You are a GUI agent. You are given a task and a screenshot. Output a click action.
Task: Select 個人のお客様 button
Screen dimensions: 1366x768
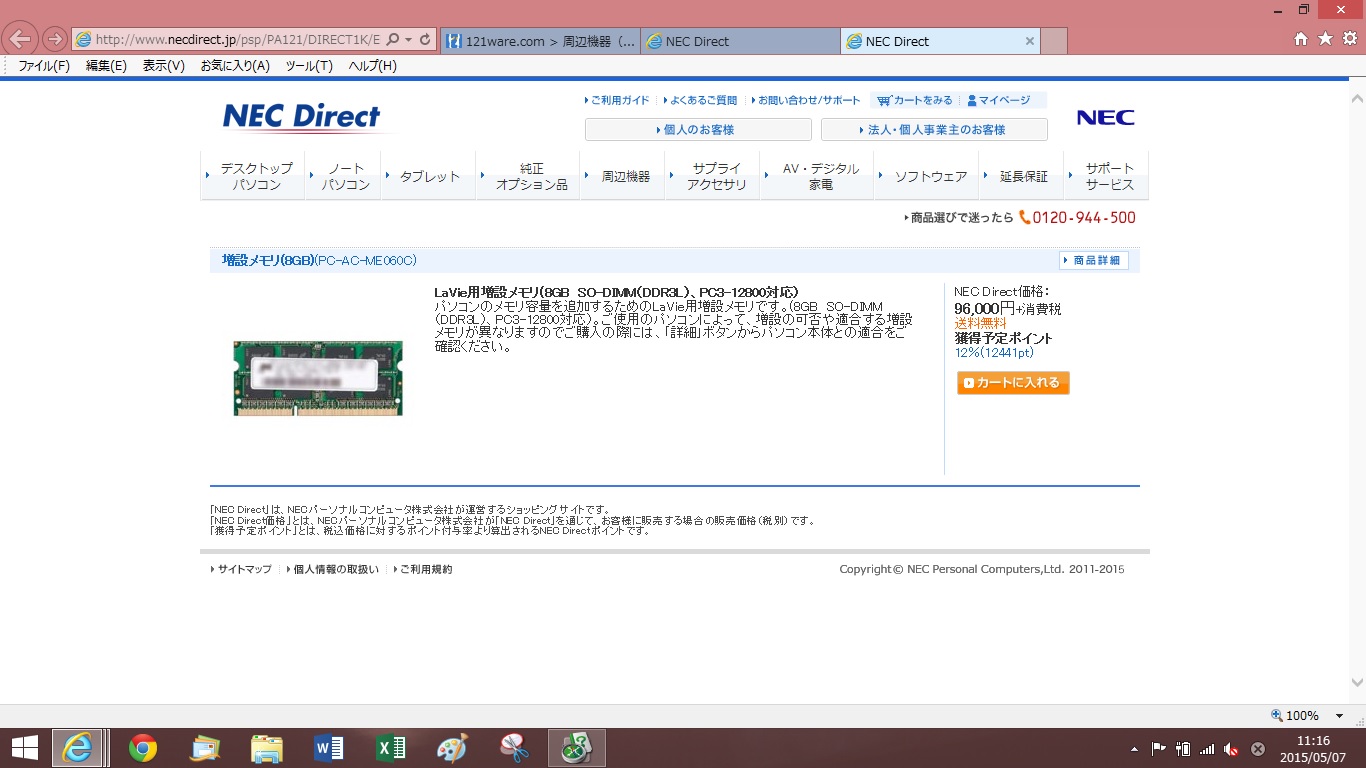coord(698,130)
